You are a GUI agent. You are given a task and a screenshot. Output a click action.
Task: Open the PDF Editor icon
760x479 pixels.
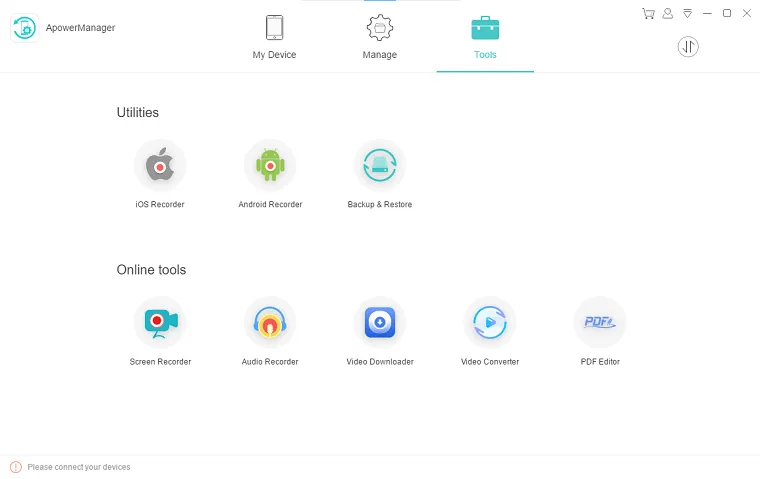coord(600,322)
